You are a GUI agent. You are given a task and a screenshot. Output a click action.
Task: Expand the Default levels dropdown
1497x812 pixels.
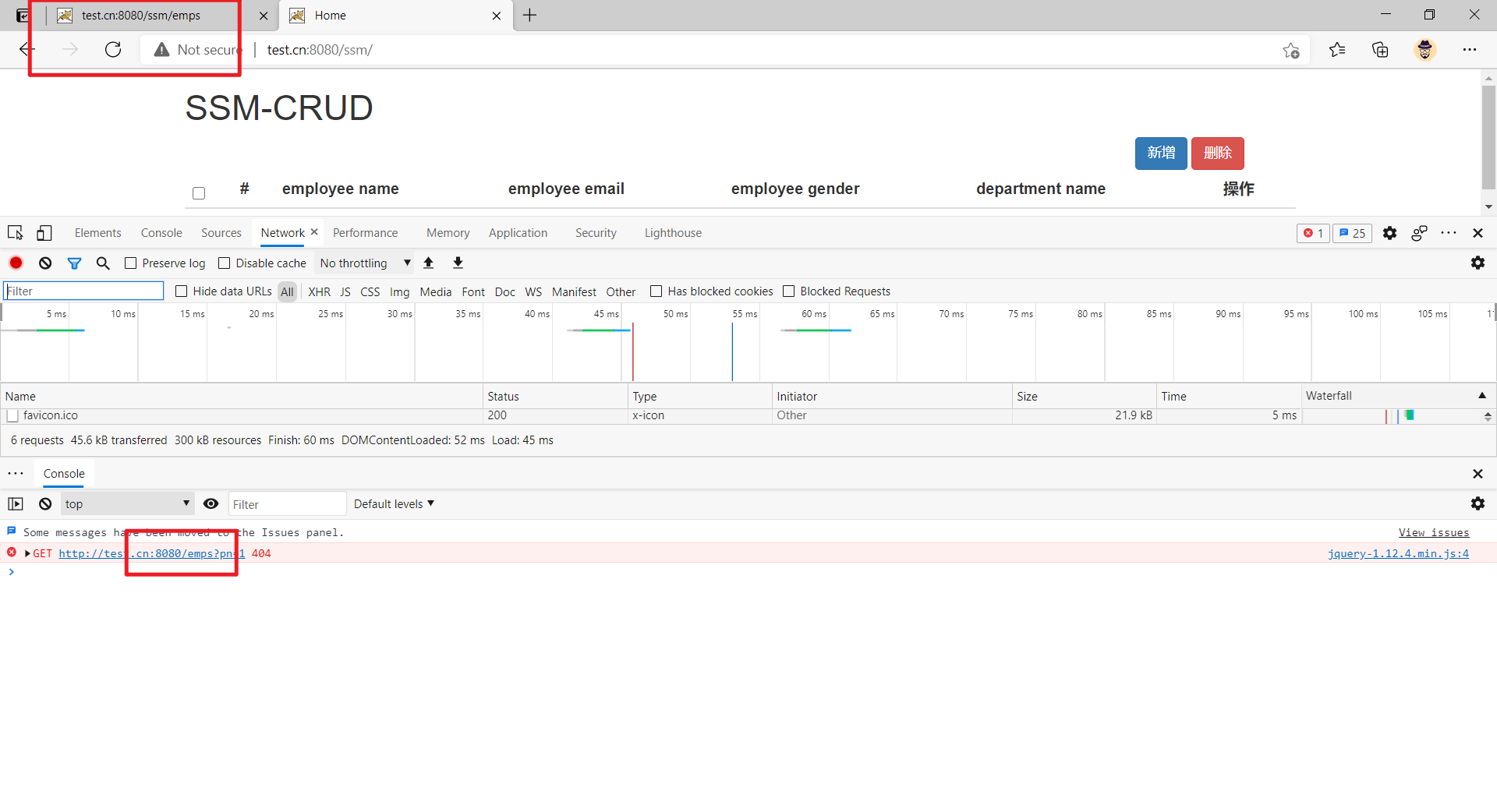394,504
